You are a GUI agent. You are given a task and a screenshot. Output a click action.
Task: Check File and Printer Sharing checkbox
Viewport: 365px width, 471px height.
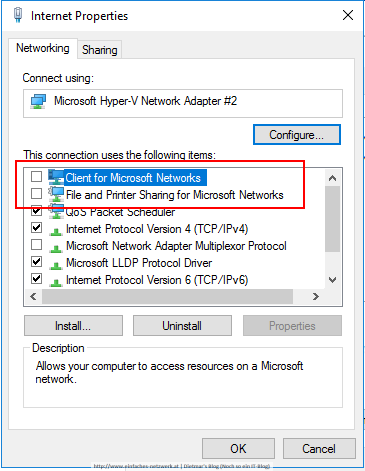click(36, 193)
